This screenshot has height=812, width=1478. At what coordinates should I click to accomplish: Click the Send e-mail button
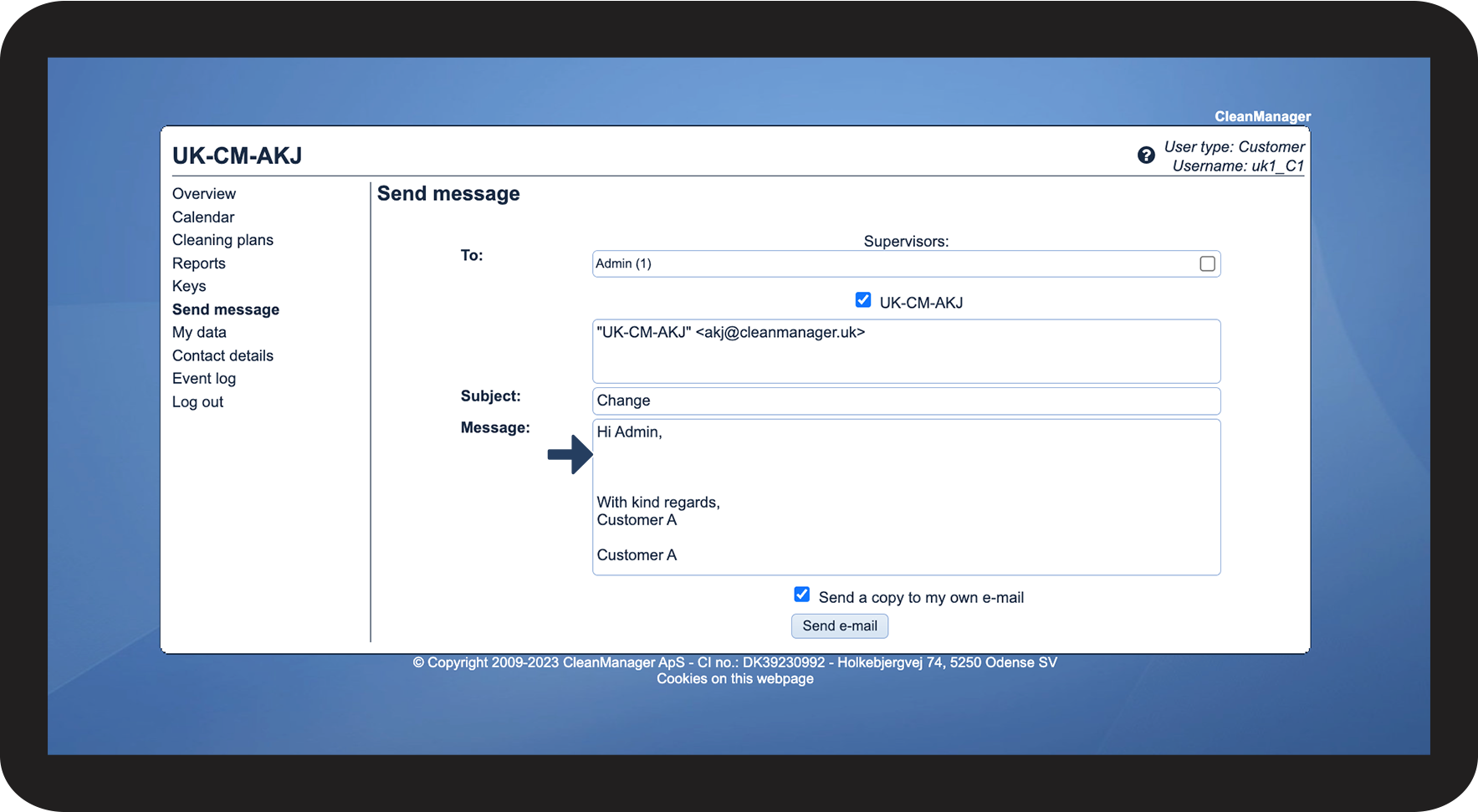(x=840, y=626)
